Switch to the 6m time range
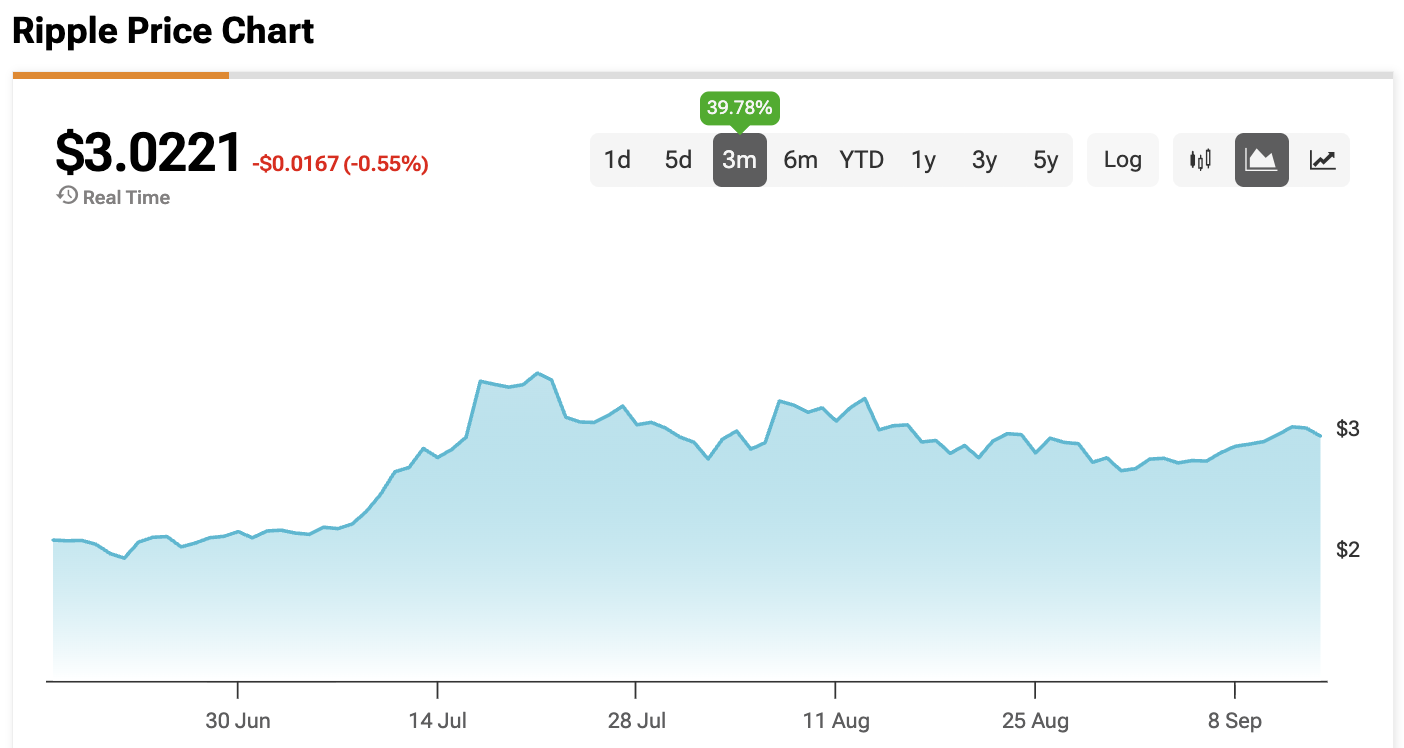The image size is (1404, 748). pyautogui.click(x=800, y=160)
